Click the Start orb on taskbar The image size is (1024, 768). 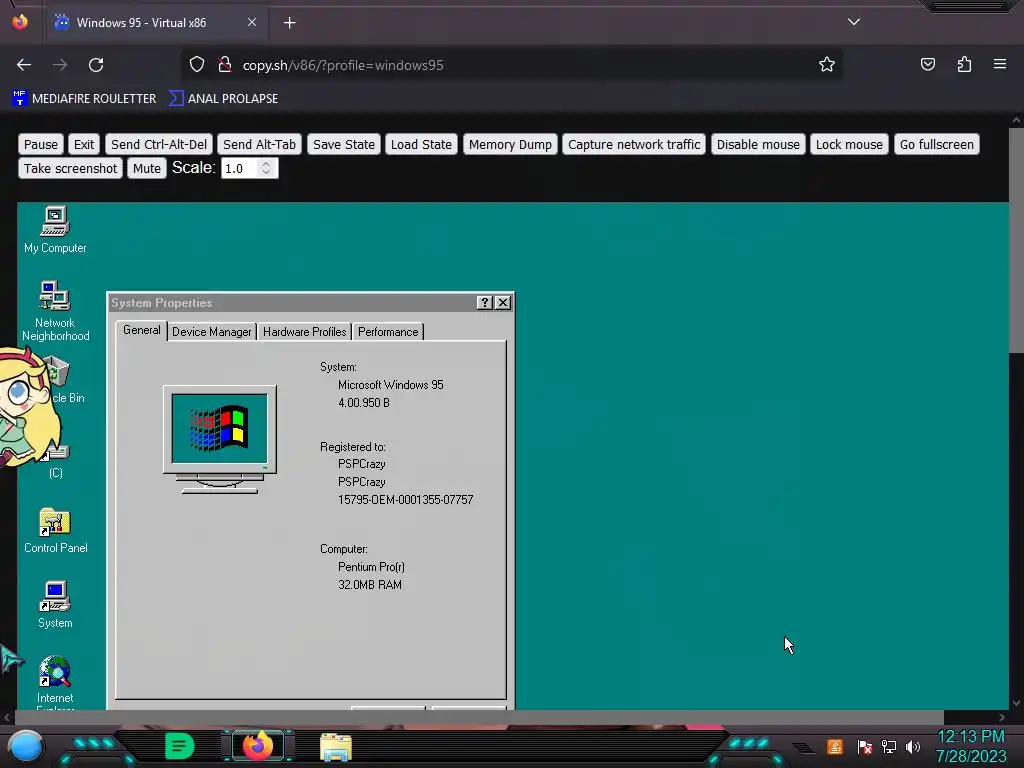pos(26,746)
